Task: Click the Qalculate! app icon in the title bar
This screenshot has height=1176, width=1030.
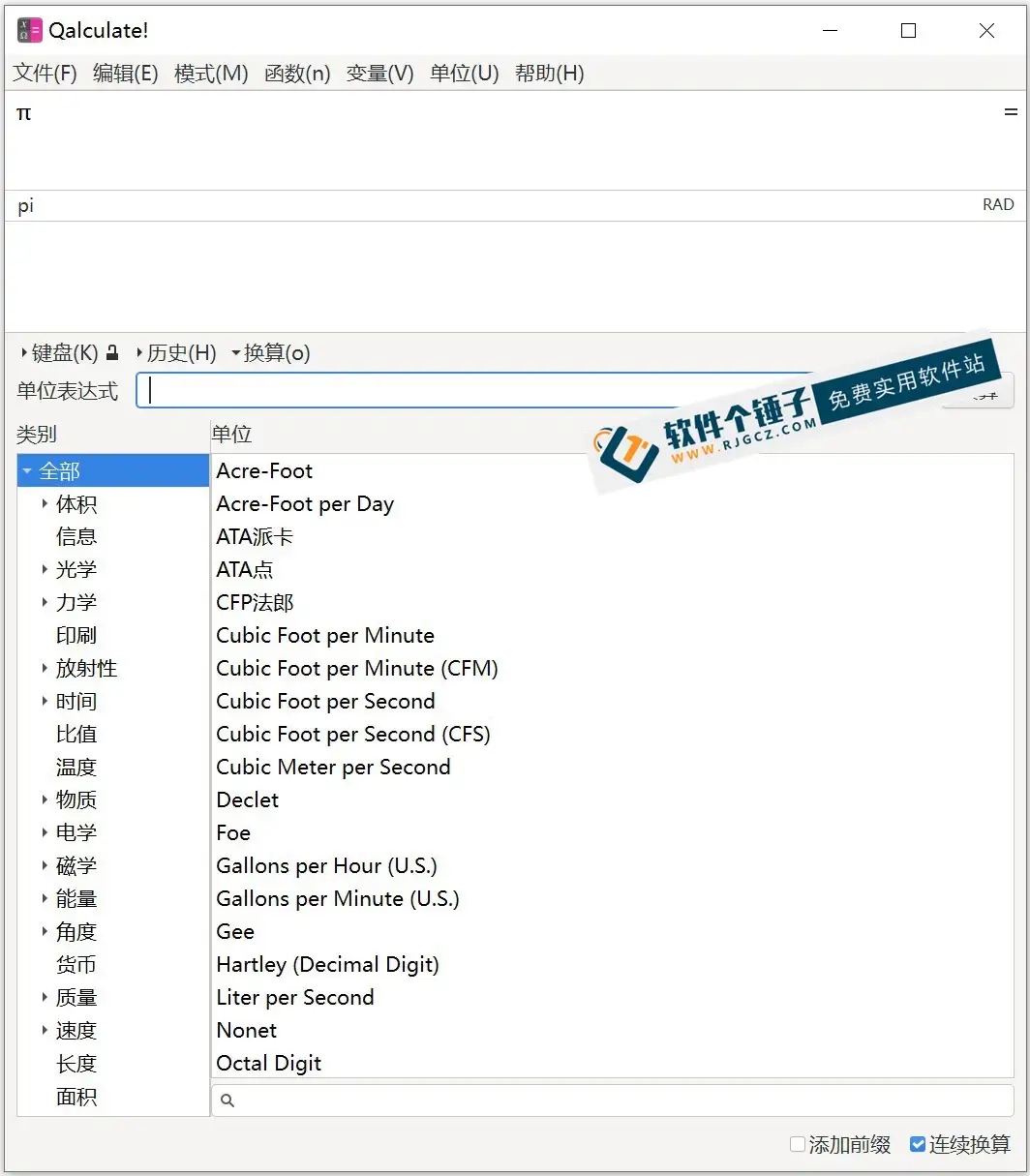Action: click(x=29, y=30)
